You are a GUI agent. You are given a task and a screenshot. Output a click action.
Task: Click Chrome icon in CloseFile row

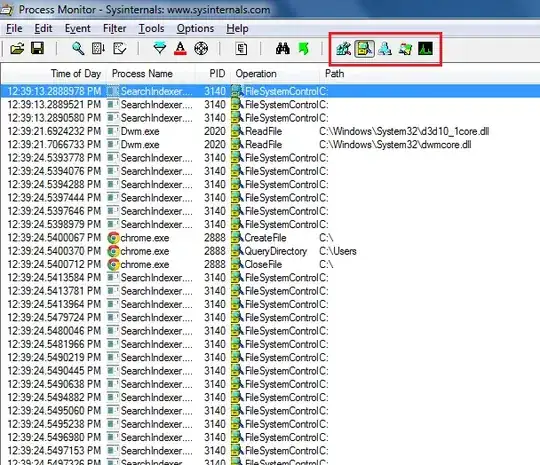point(113,265)
